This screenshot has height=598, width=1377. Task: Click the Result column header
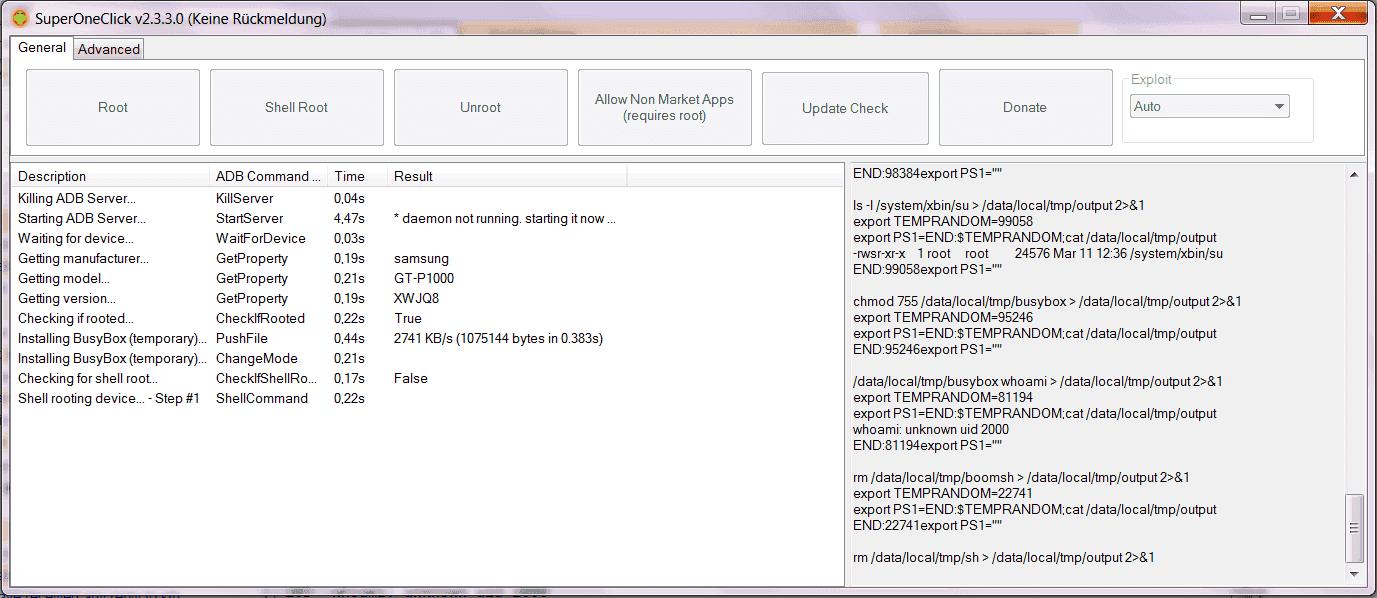(508, 176)
